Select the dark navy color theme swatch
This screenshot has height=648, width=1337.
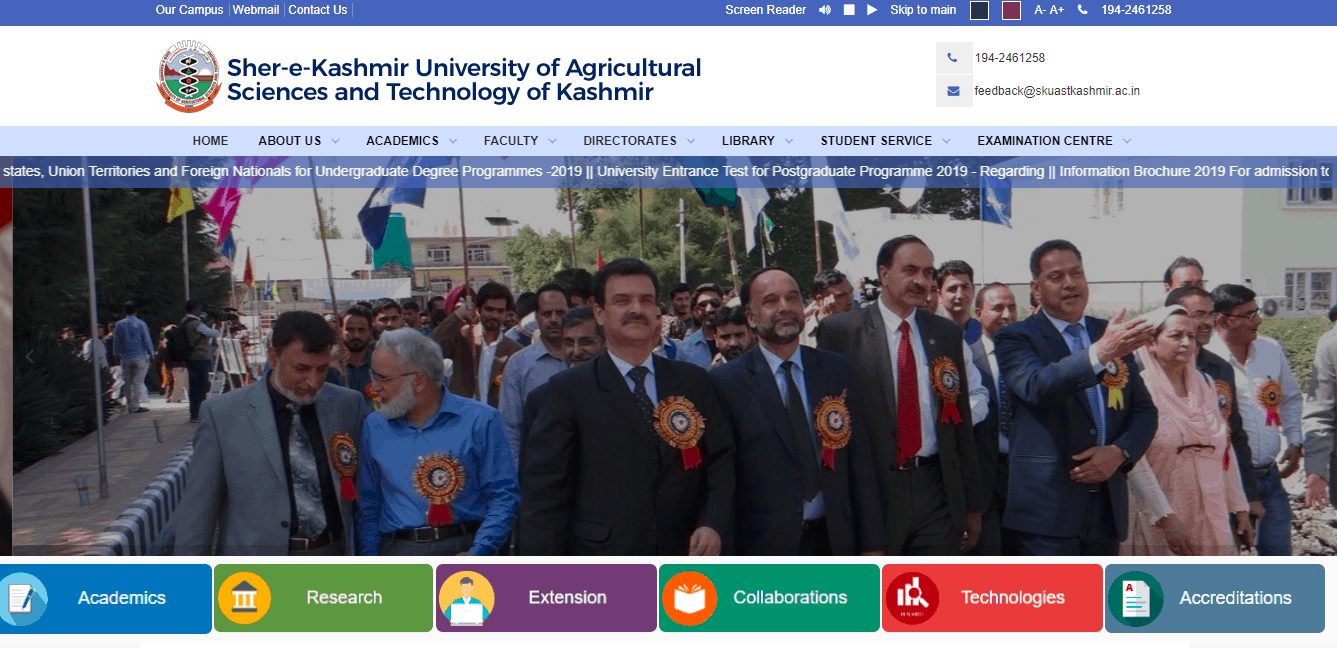[x=980, y=10]
